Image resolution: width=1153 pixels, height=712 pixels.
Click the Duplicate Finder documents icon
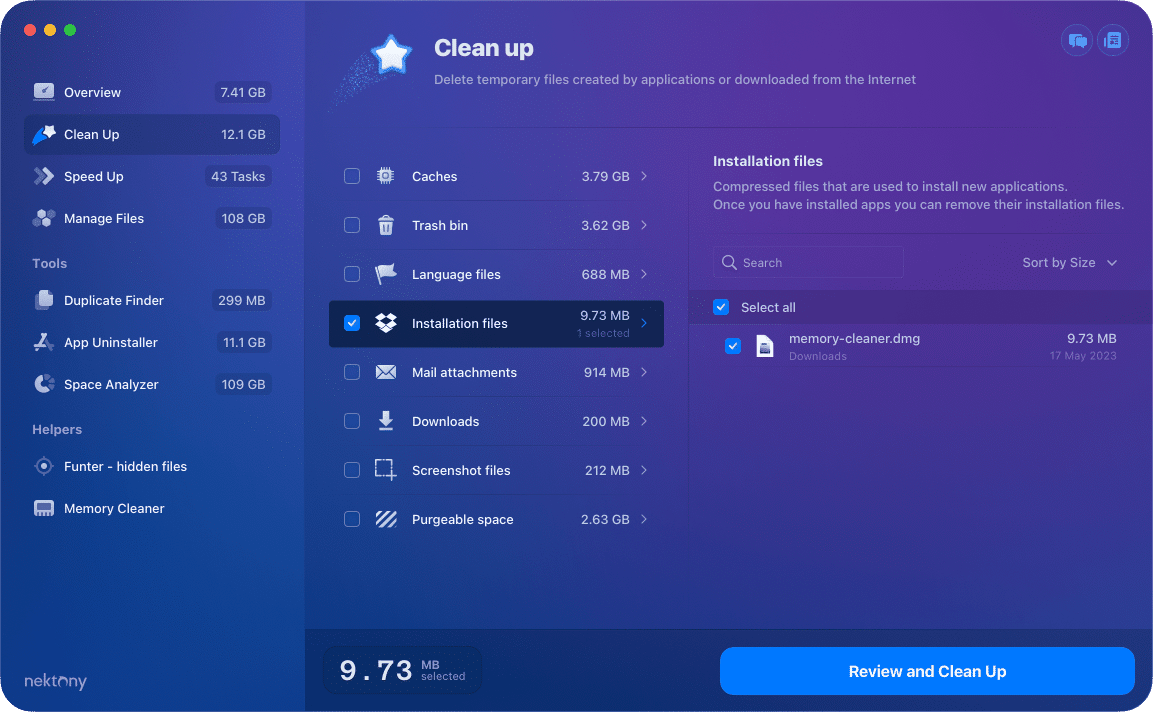(43, 300)
